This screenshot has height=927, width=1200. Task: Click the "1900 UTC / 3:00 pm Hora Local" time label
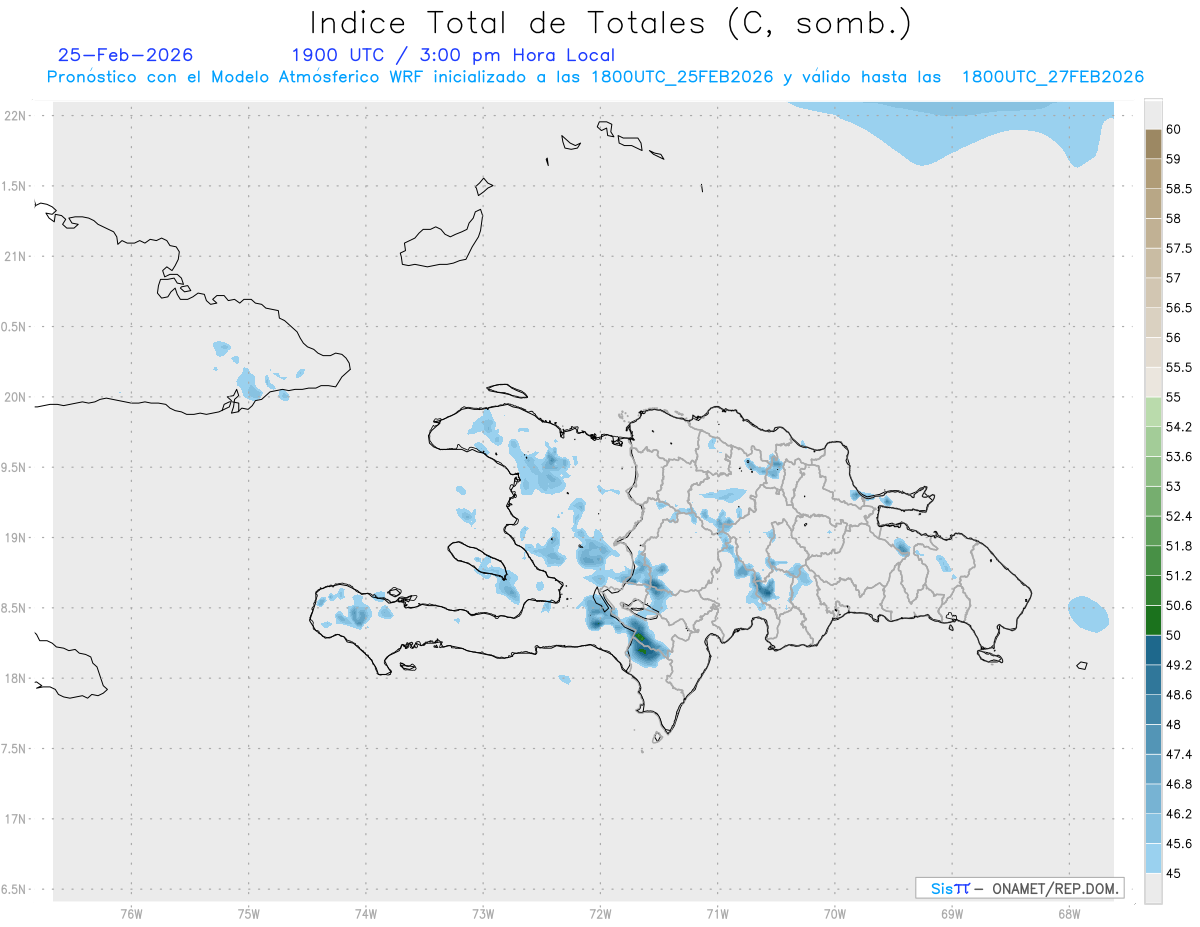point(453,56)
